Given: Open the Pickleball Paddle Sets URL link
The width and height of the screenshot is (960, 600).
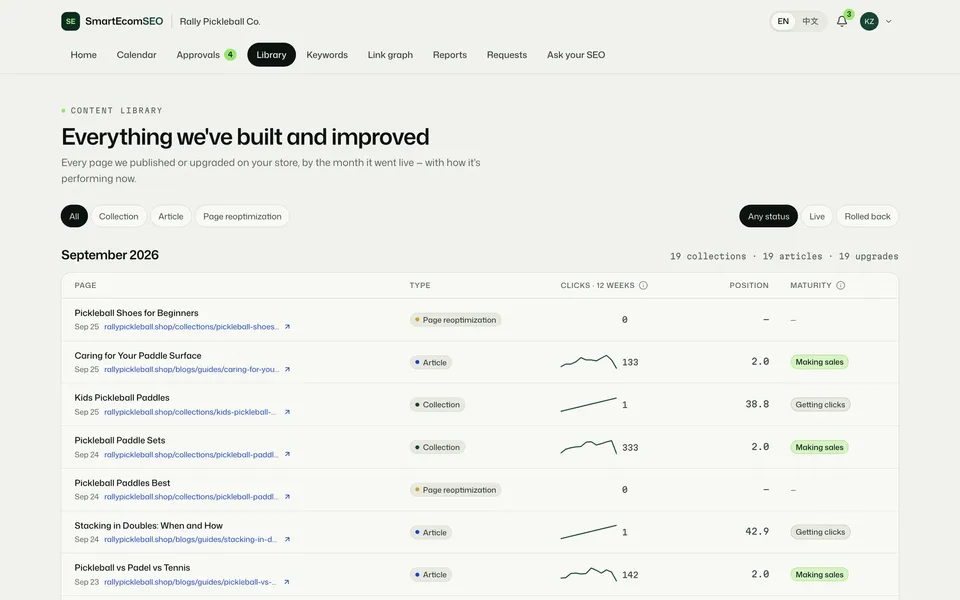Looking at the screenshot, I should click(191, 454).
